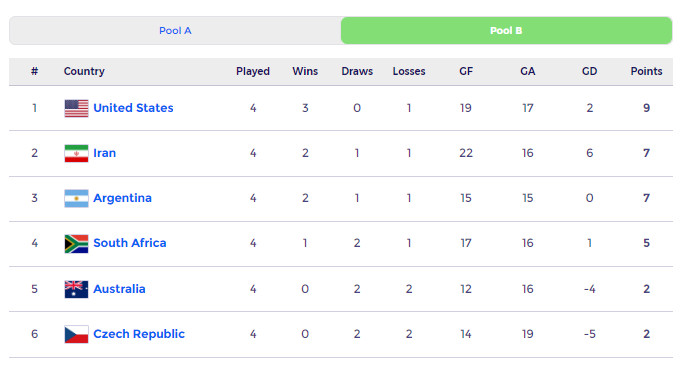The width and height of the screenshot is (681, 369).
Task: Open the Argentina team link
Action: (x=122, y=198)
